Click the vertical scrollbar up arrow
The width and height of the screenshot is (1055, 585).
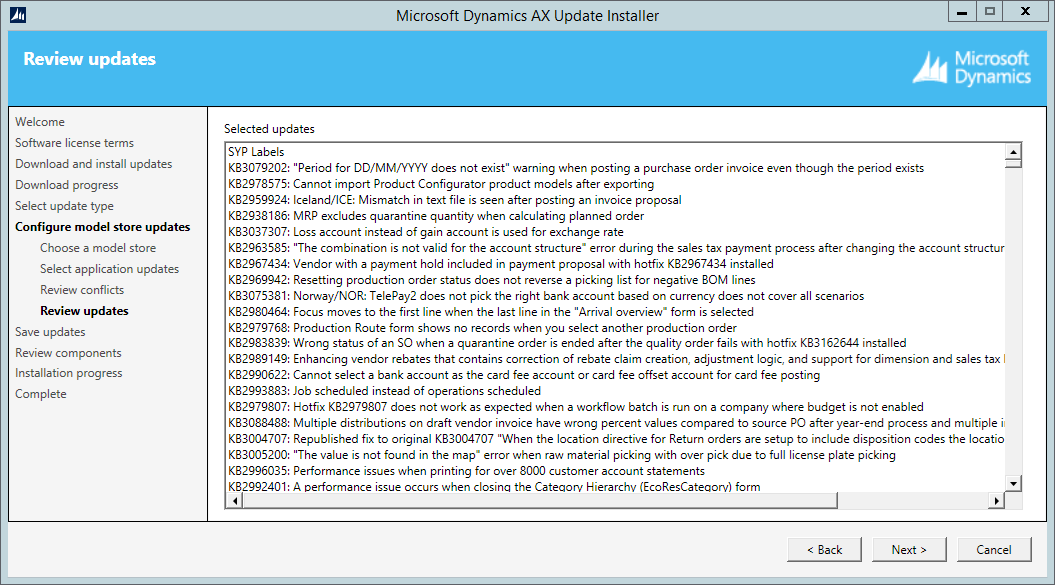[x=1013, y=151]
